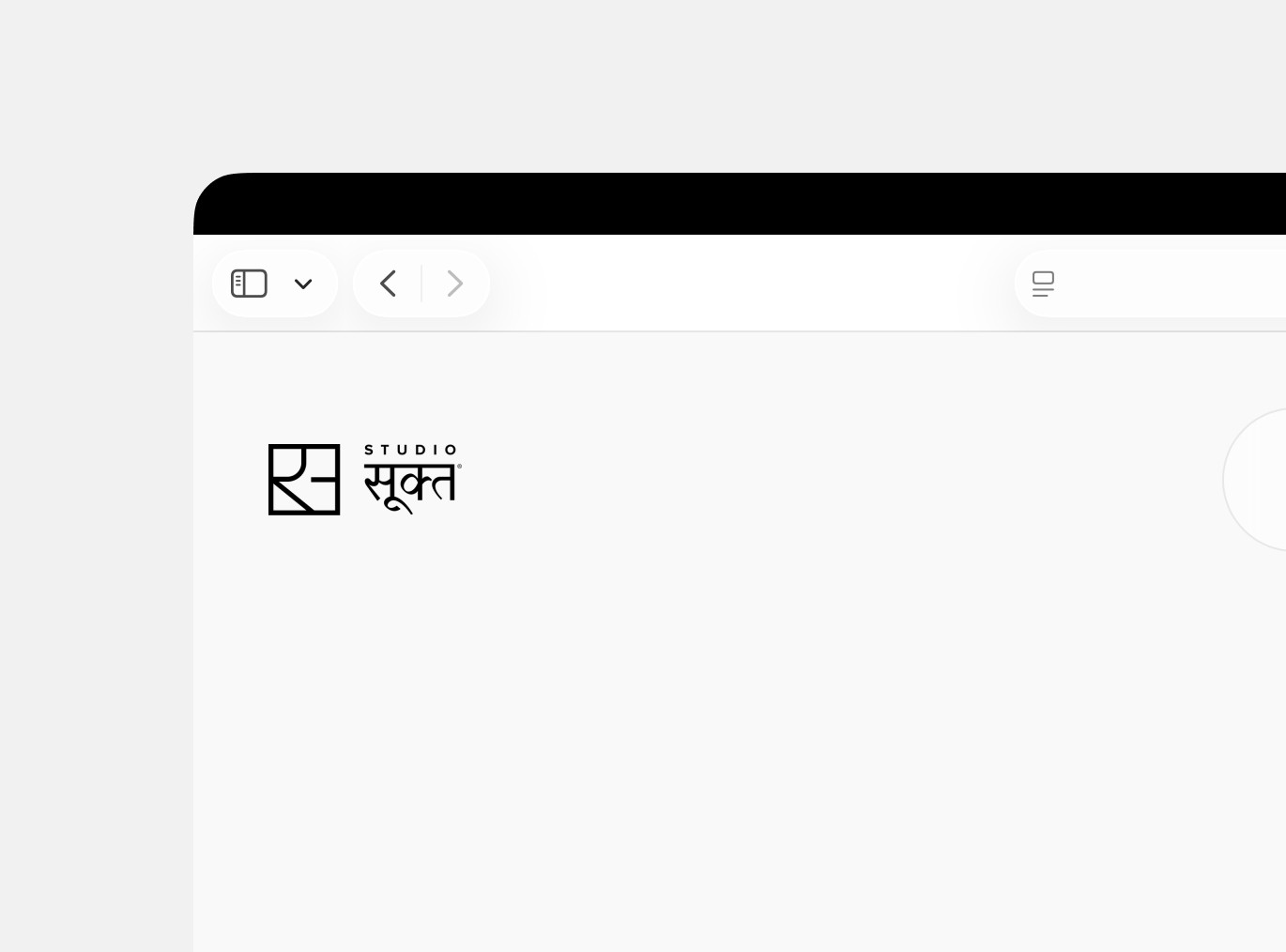1286x952 pixels.
Task: Toggle the browser sidebar icon
Action: [x=249, y=284]
